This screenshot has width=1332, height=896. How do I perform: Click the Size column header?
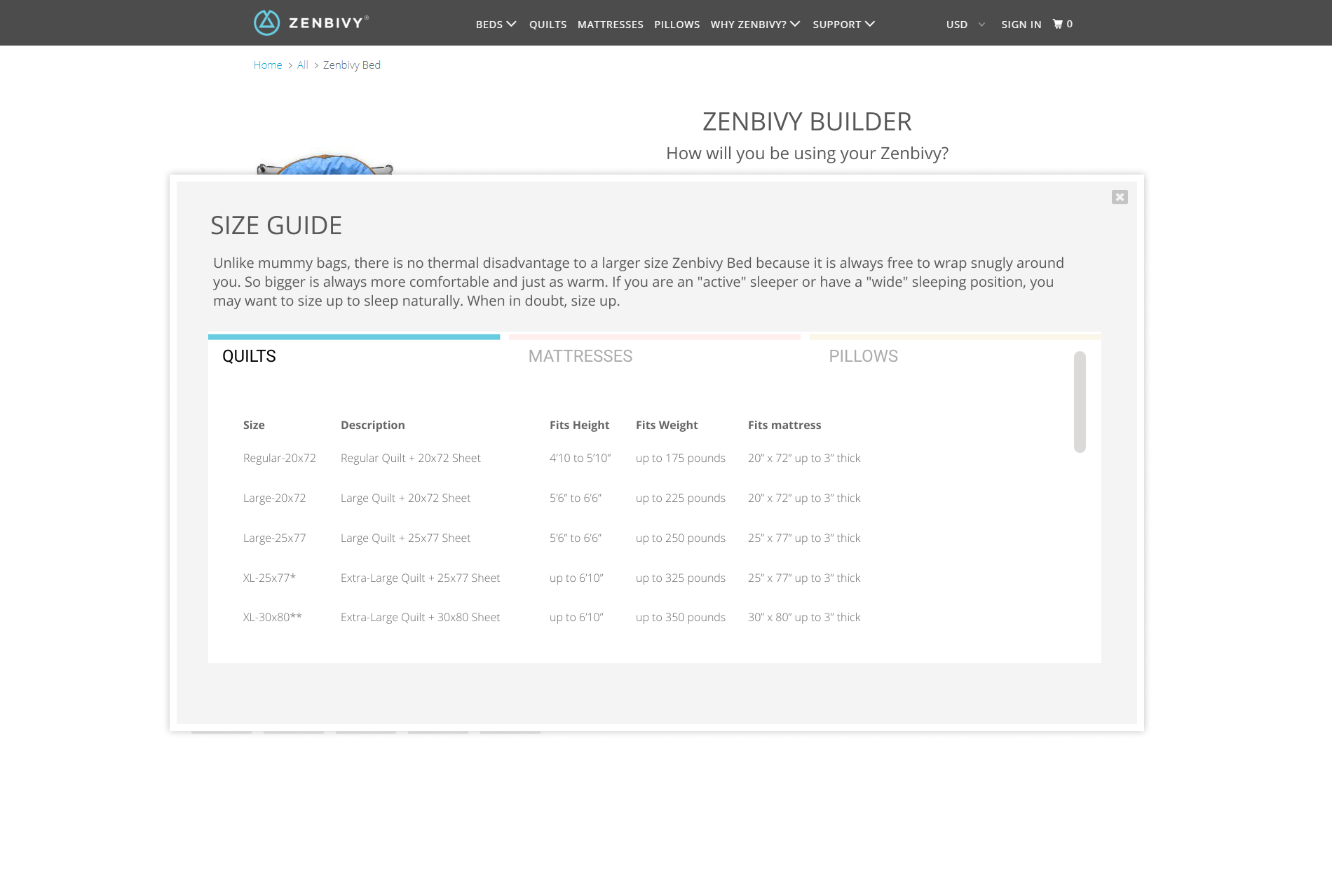[x=253, y=425]
